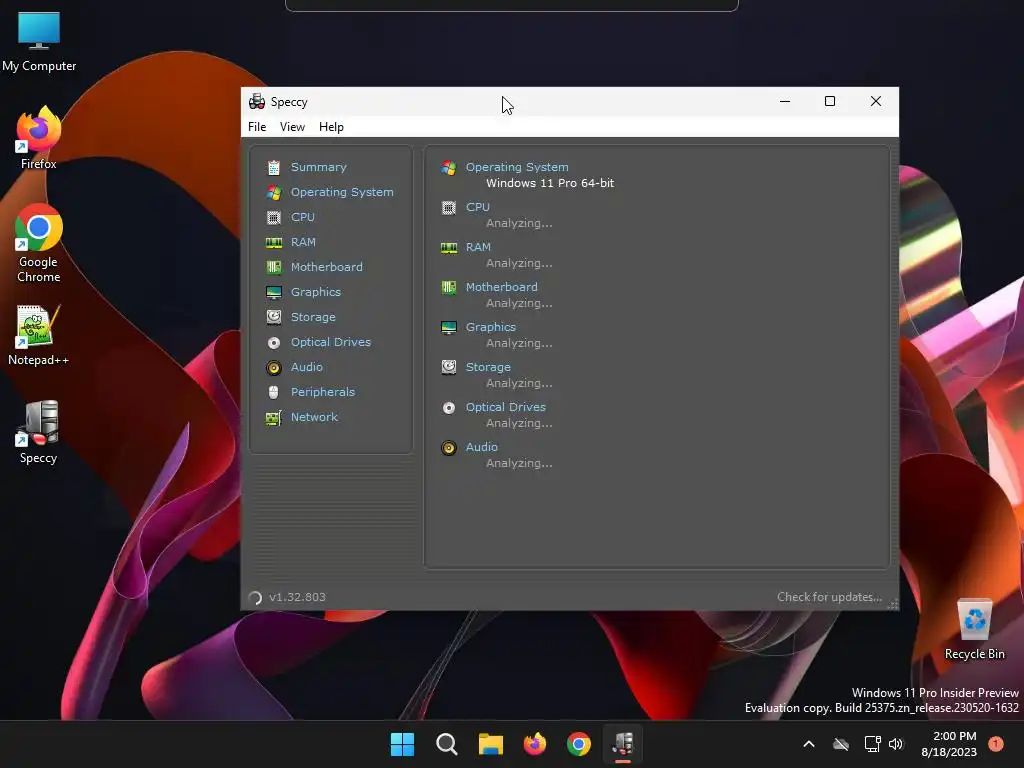This screenshot has height=768, width=1024.
Task: Click the CPU icon in summary pane
Action: [449, 208]
